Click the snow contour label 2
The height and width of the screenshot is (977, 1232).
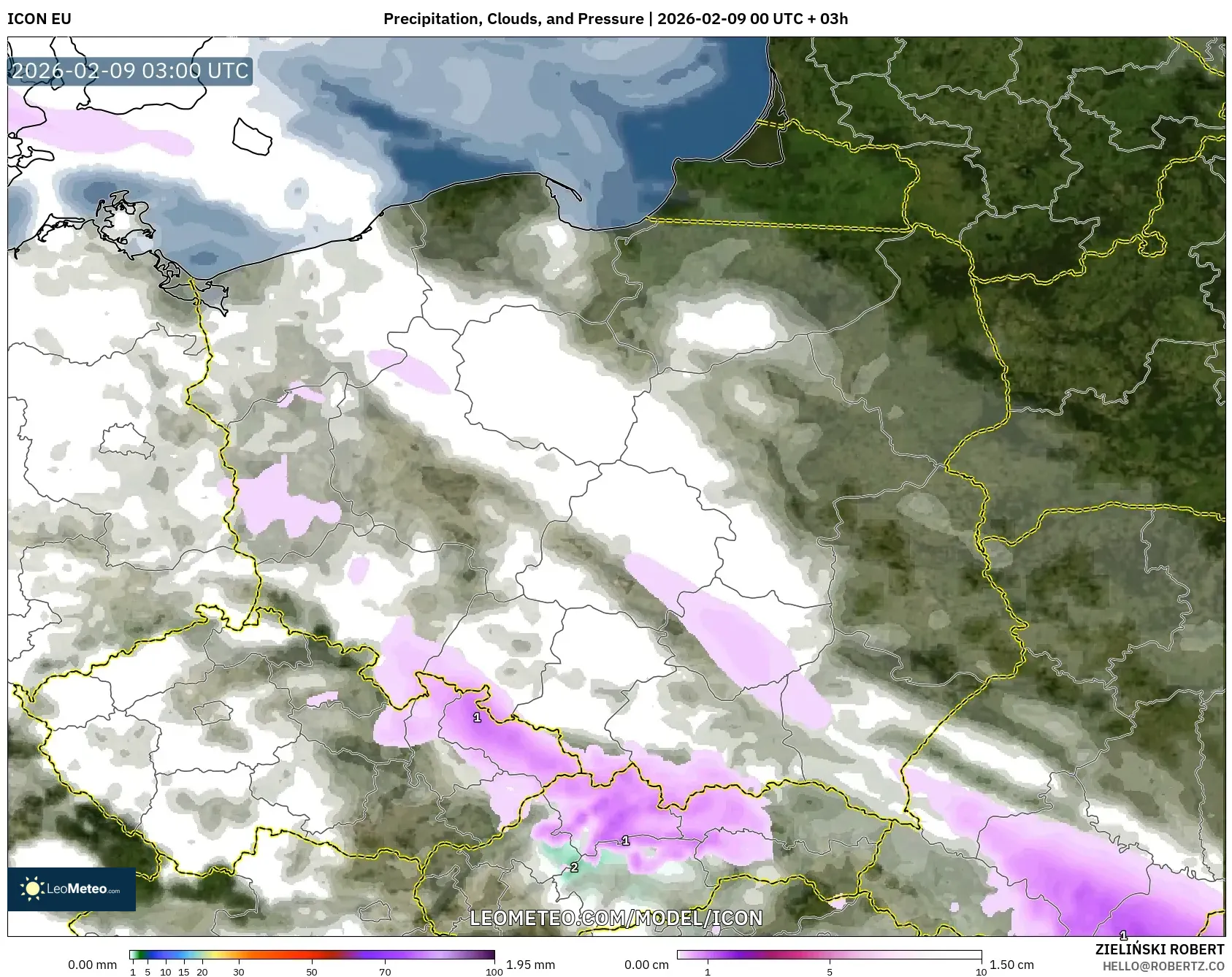[574, 867]
